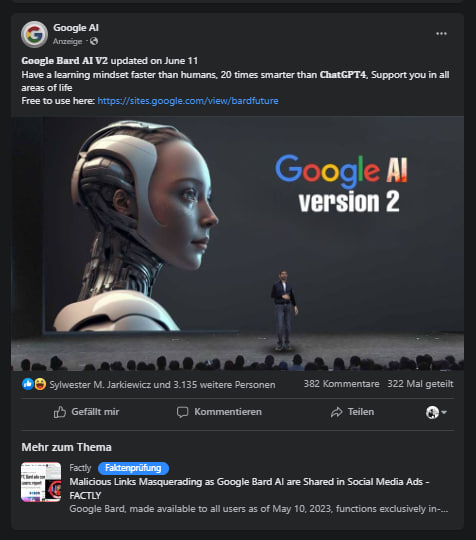Click the speech bubble Kommentieren icon
476x540 pixels.
182,412
